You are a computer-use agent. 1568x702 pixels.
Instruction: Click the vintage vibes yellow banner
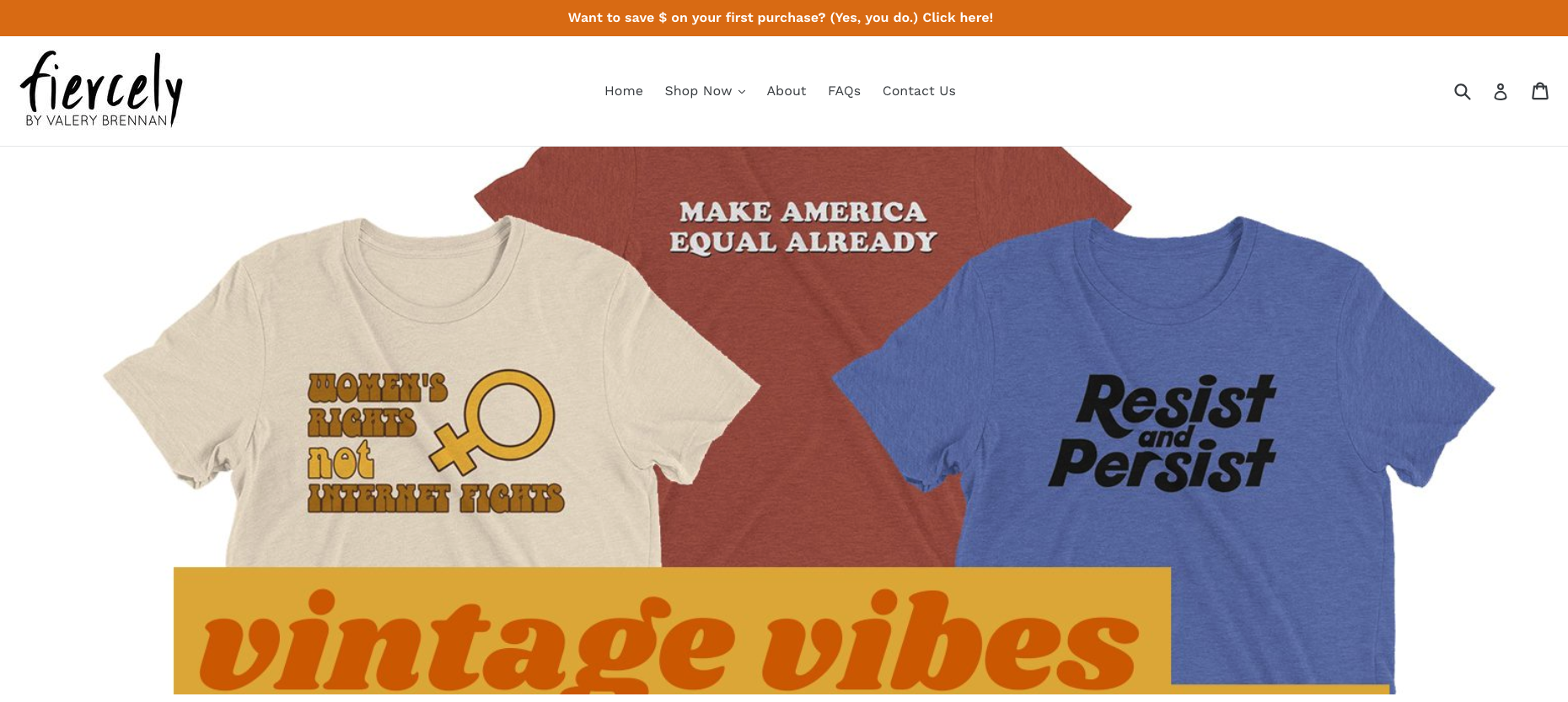pyautogui.click(x=672, y=632)
